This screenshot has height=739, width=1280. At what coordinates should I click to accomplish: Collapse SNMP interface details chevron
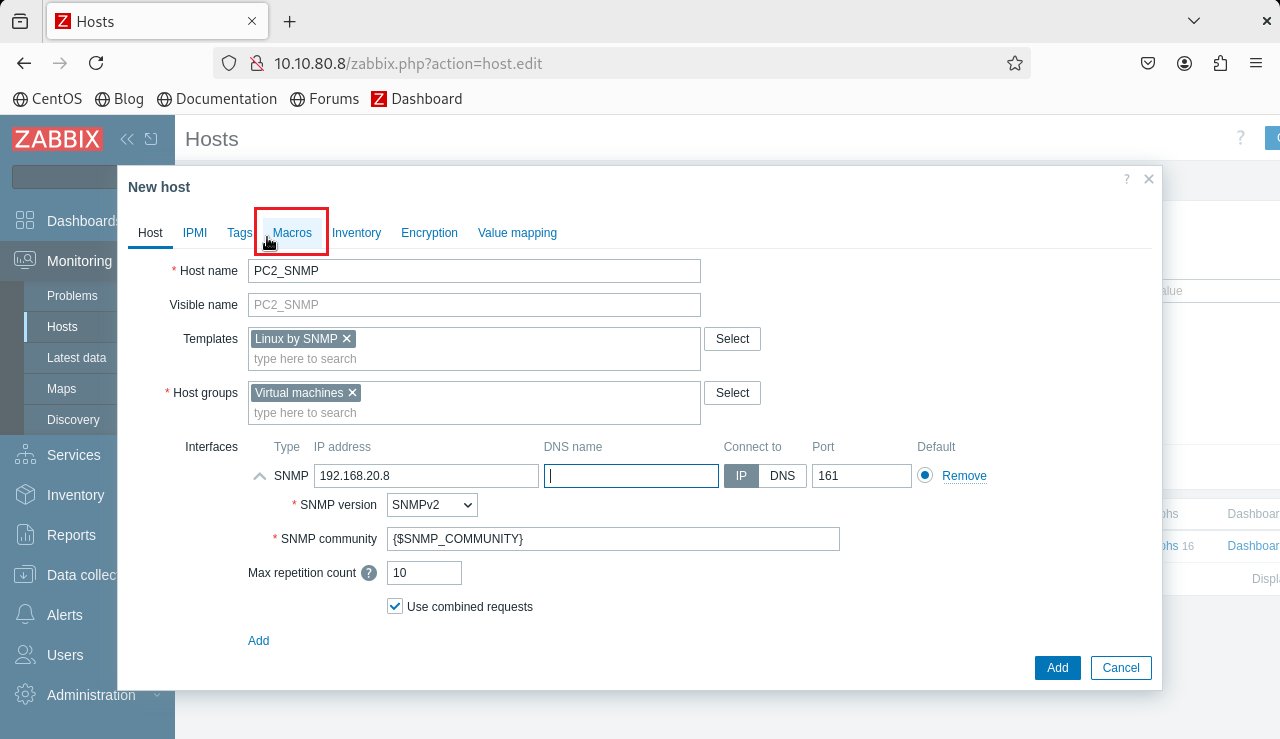point(259,476)
